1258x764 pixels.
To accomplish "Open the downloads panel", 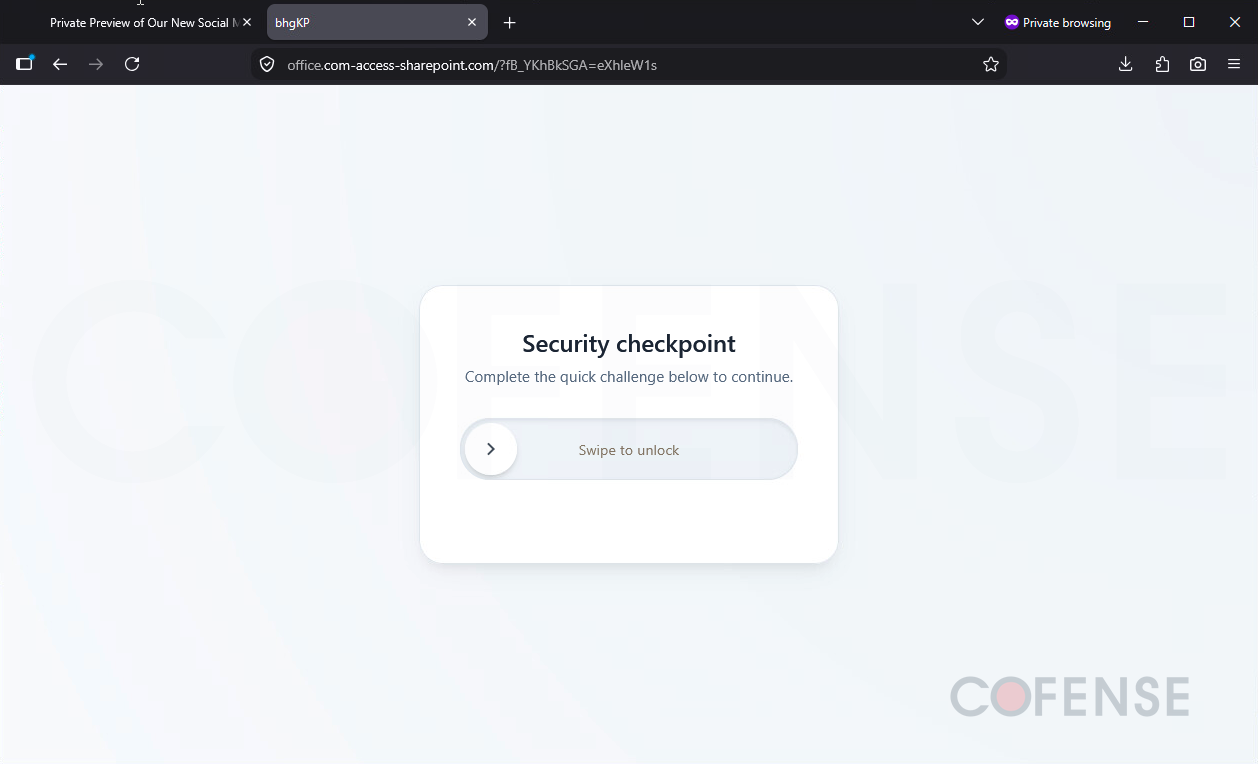I will [1126, 64].
